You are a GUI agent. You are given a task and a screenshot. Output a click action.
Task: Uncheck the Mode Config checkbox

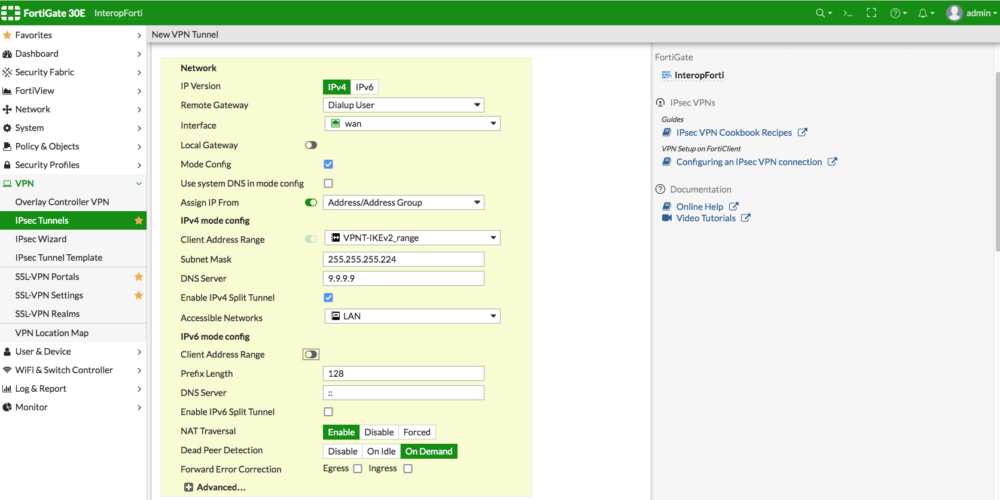pos(328,164)
